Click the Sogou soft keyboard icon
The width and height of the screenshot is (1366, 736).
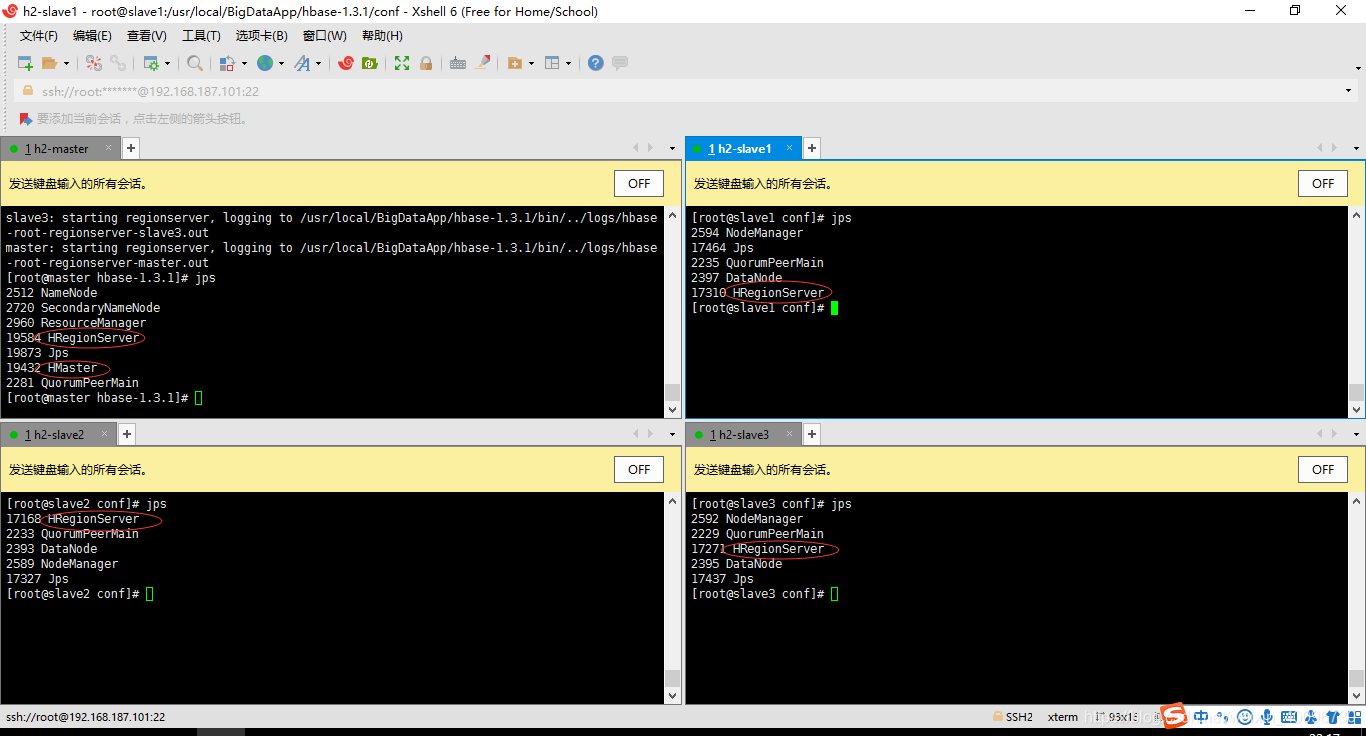pyautogui.click(x=1288, y=717)
